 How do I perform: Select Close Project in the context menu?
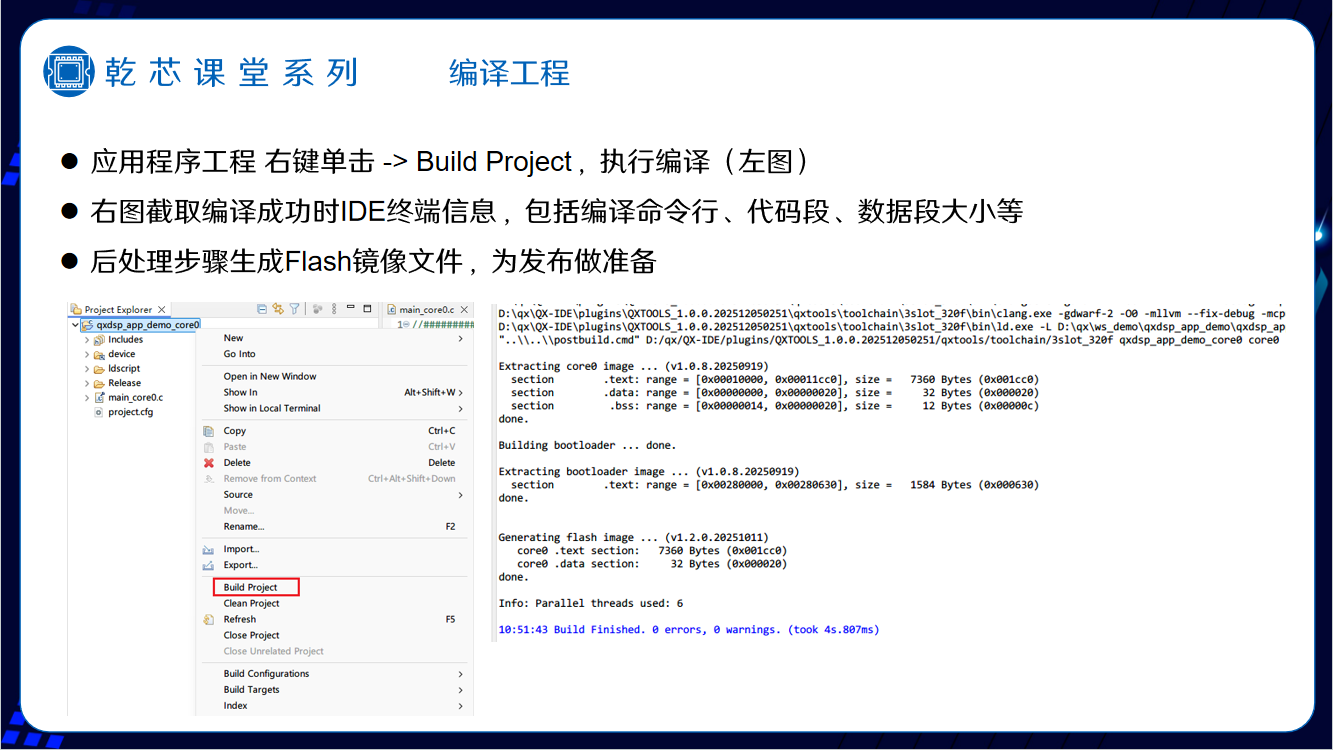(251, 635)
